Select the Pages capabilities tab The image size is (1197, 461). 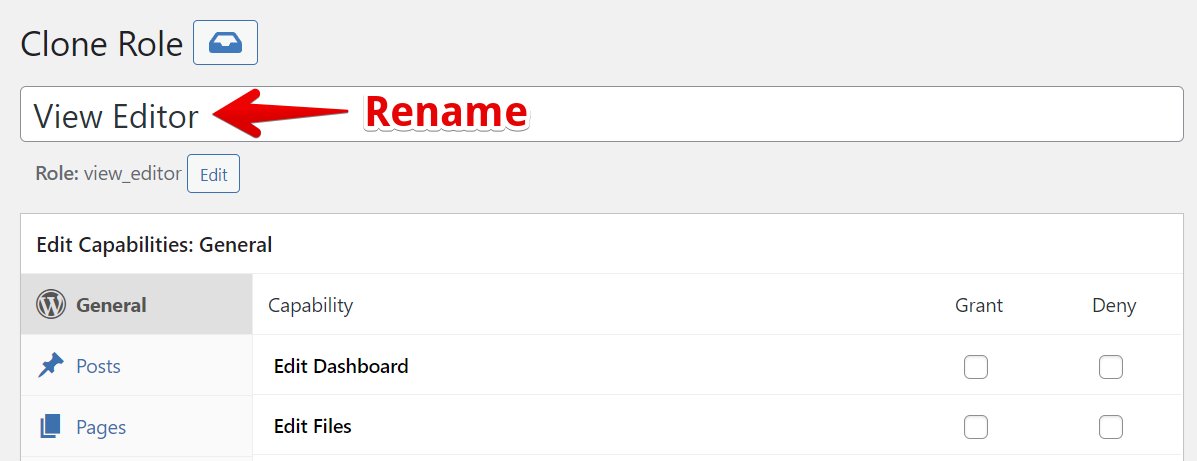coord(101,427)
